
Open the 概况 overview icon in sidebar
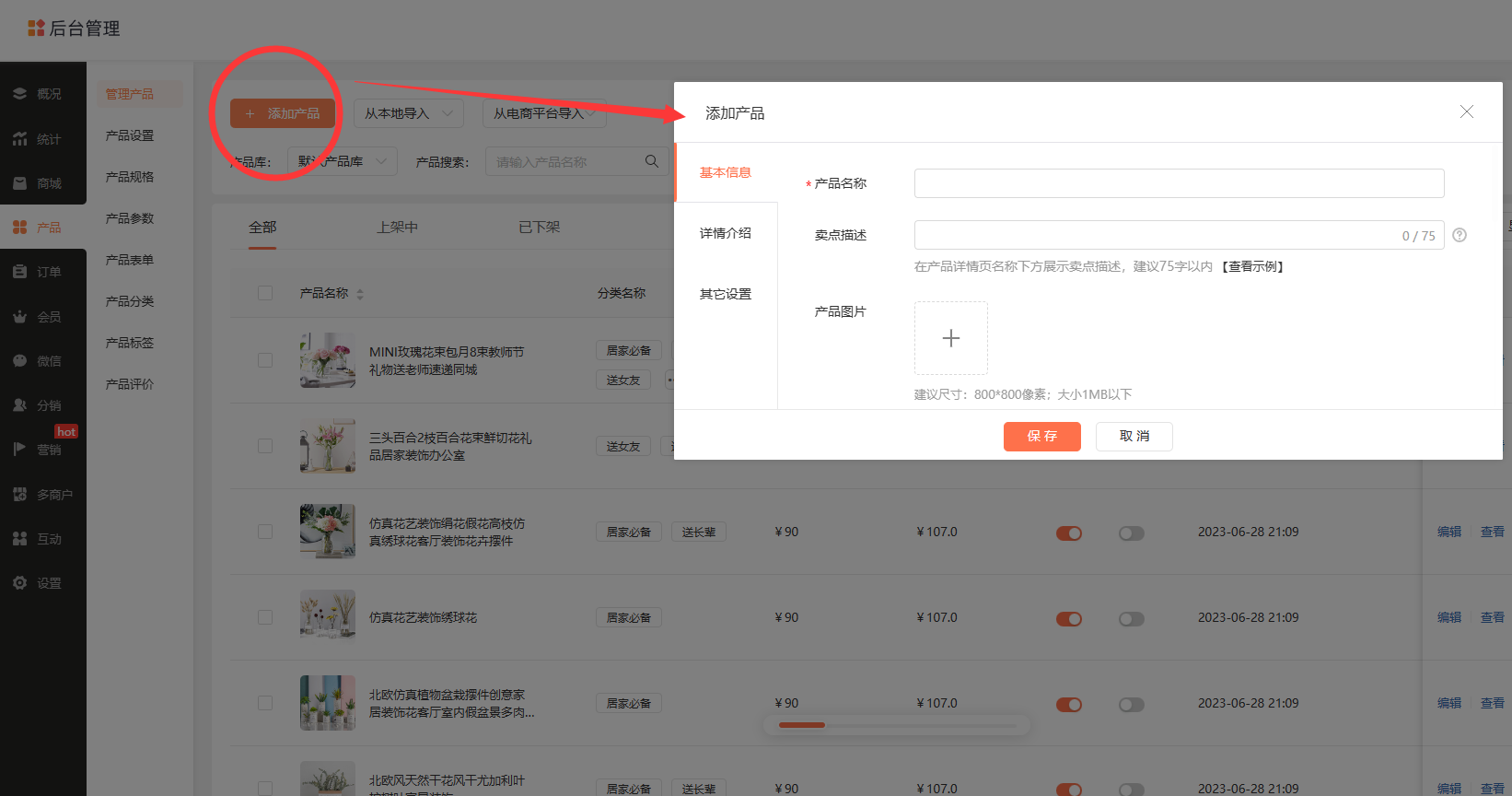[x=19, y=94]
